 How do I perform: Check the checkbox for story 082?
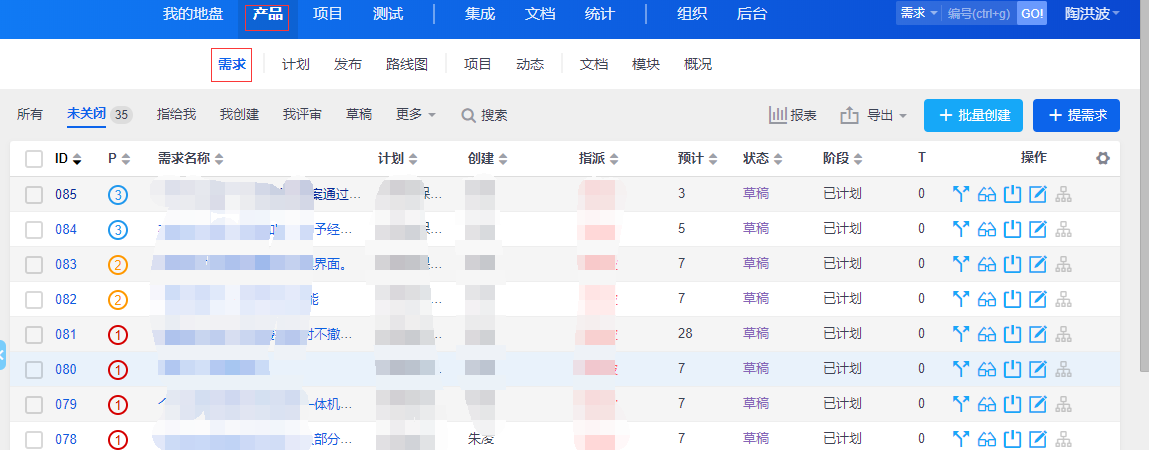click(34, 299)
